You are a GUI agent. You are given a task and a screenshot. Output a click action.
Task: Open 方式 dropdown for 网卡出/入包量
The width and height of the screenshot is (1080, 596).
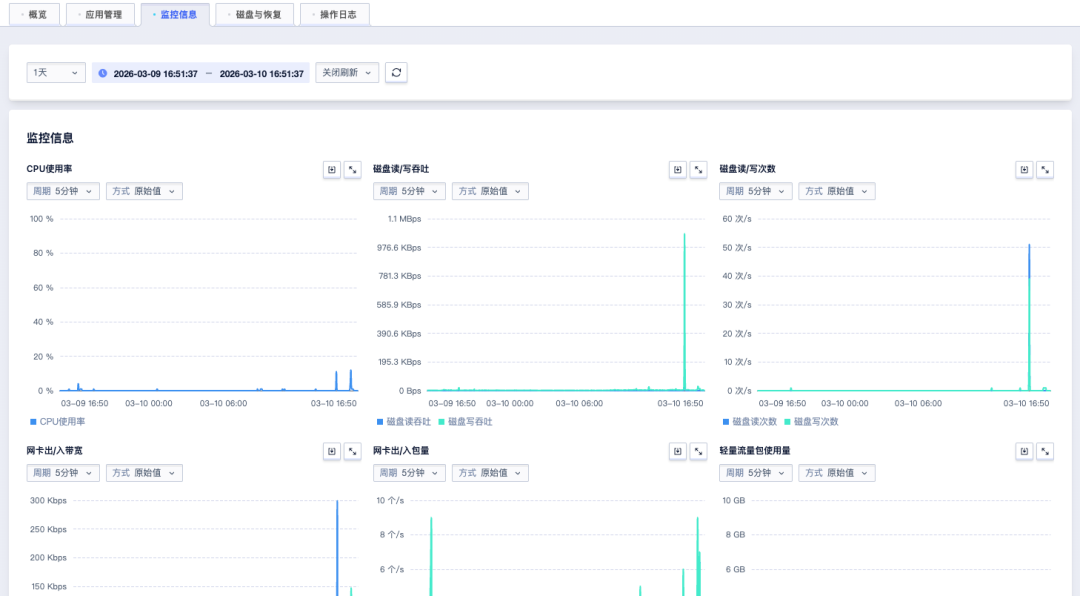pos(490,473)
